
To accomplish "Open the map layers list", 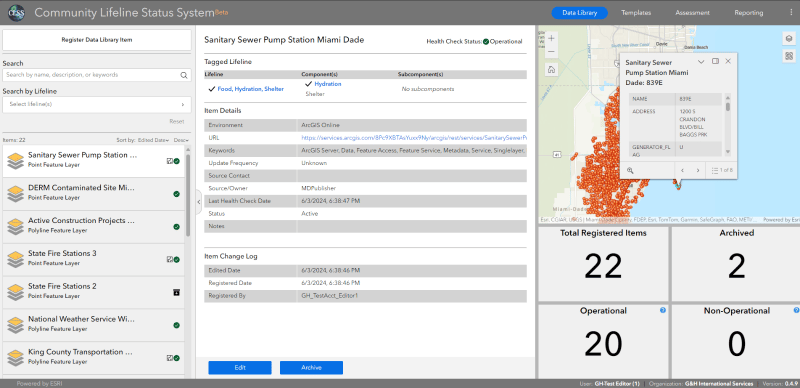I will pos(789,39).
